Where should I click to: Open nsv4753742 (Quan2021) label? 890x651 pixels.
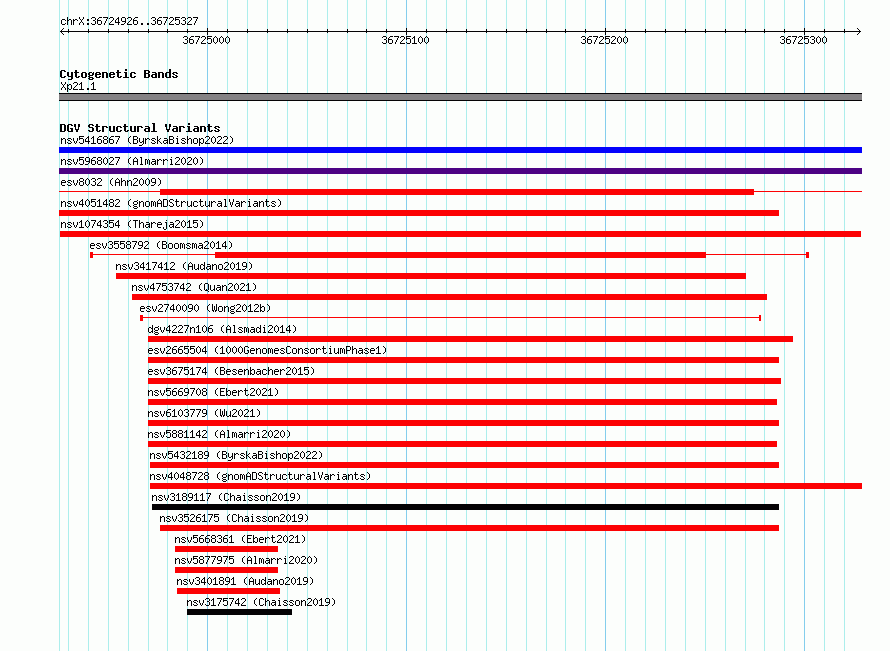pyautogui.click(x=194, y=287)
